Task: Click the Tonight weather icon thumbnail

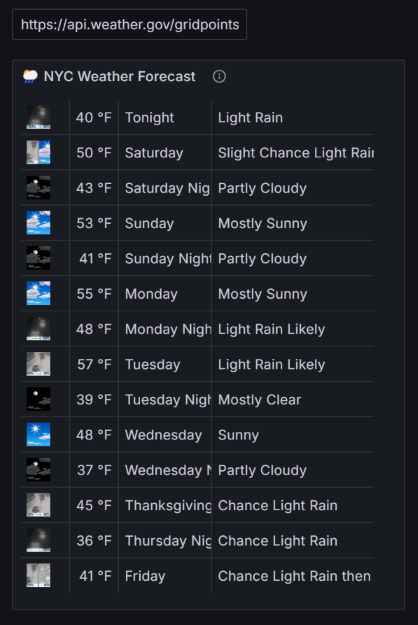Action: pos(38,117)
